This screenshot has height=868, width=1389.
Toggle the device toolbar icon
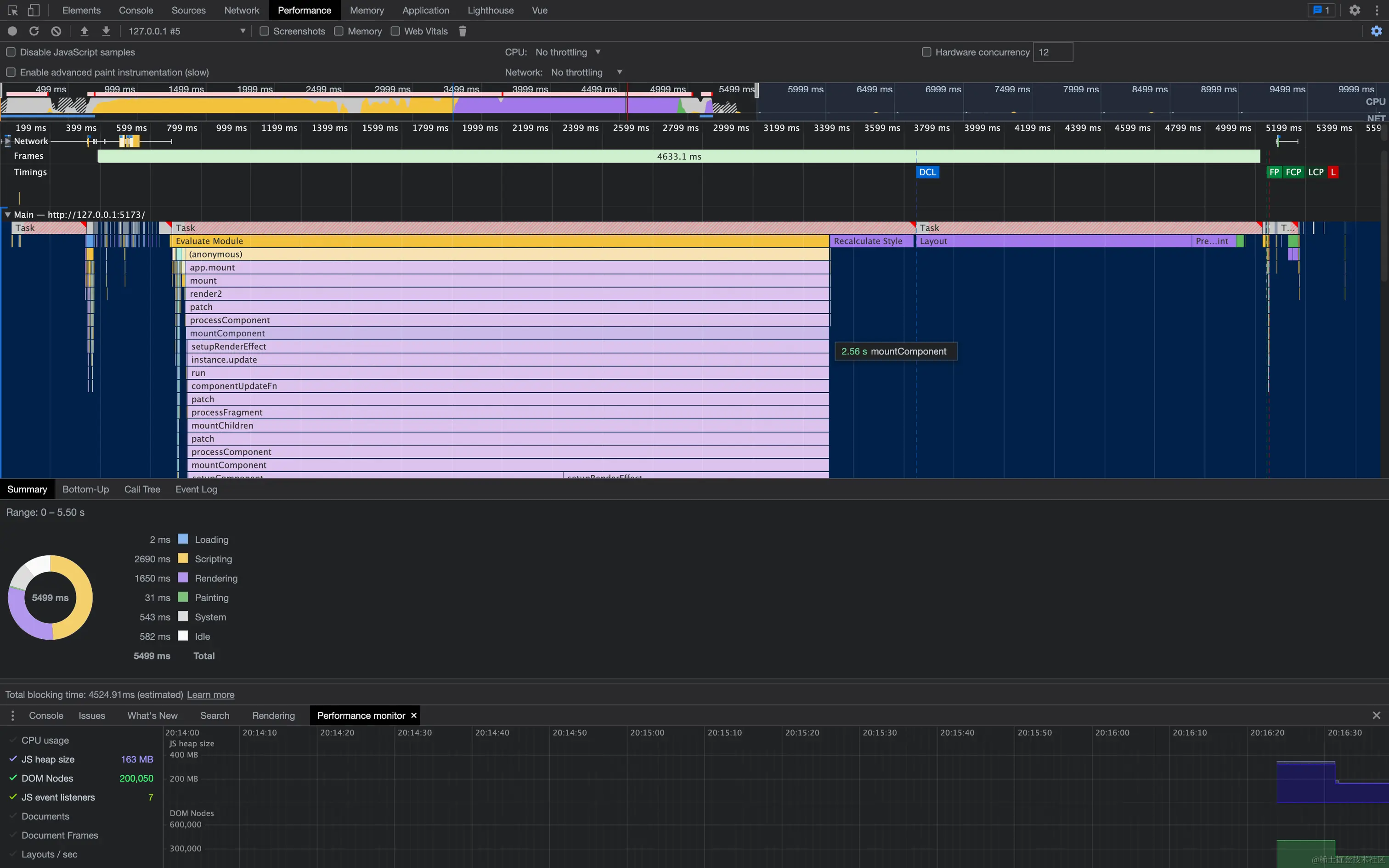coord(34,10)
